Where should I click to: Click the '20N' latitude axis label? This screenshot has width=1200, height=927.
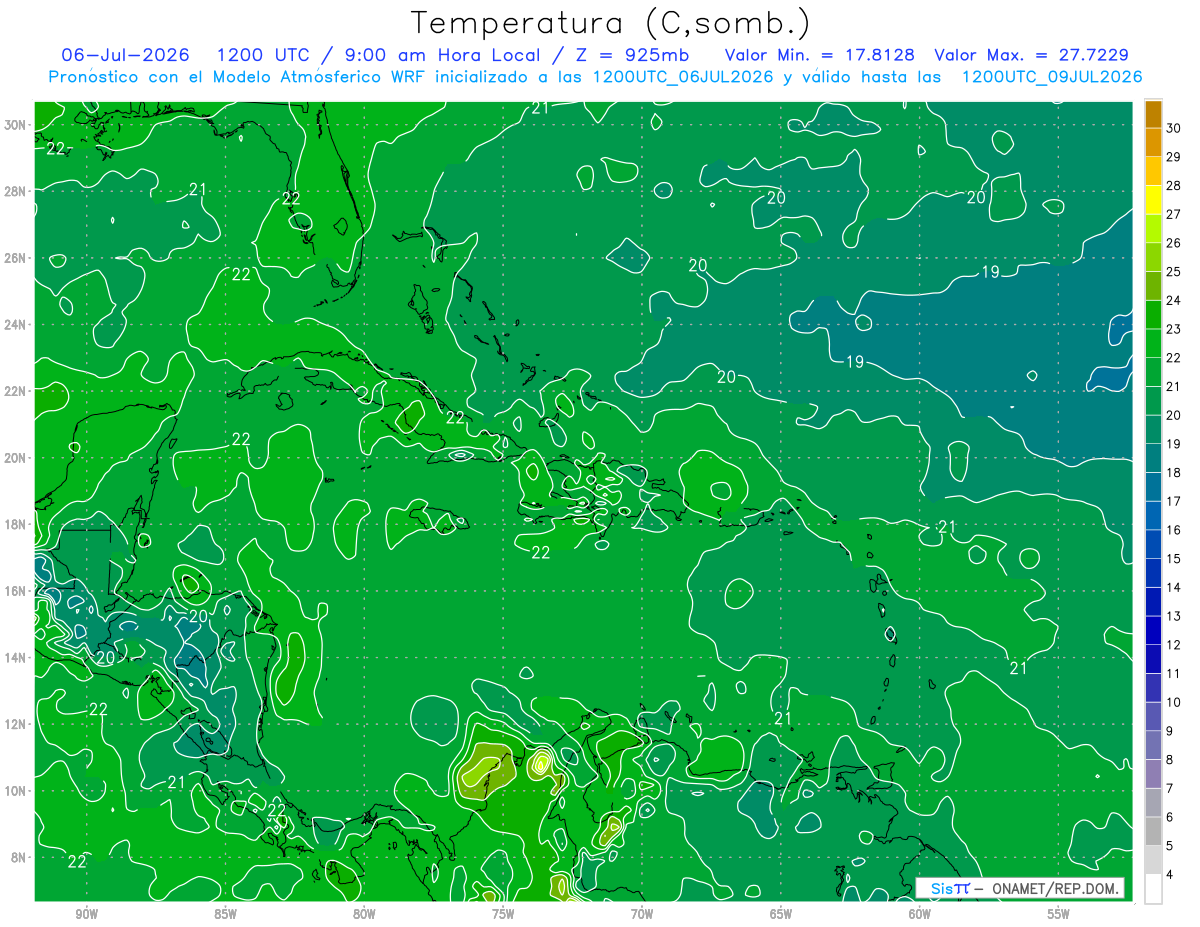(17, 457)
